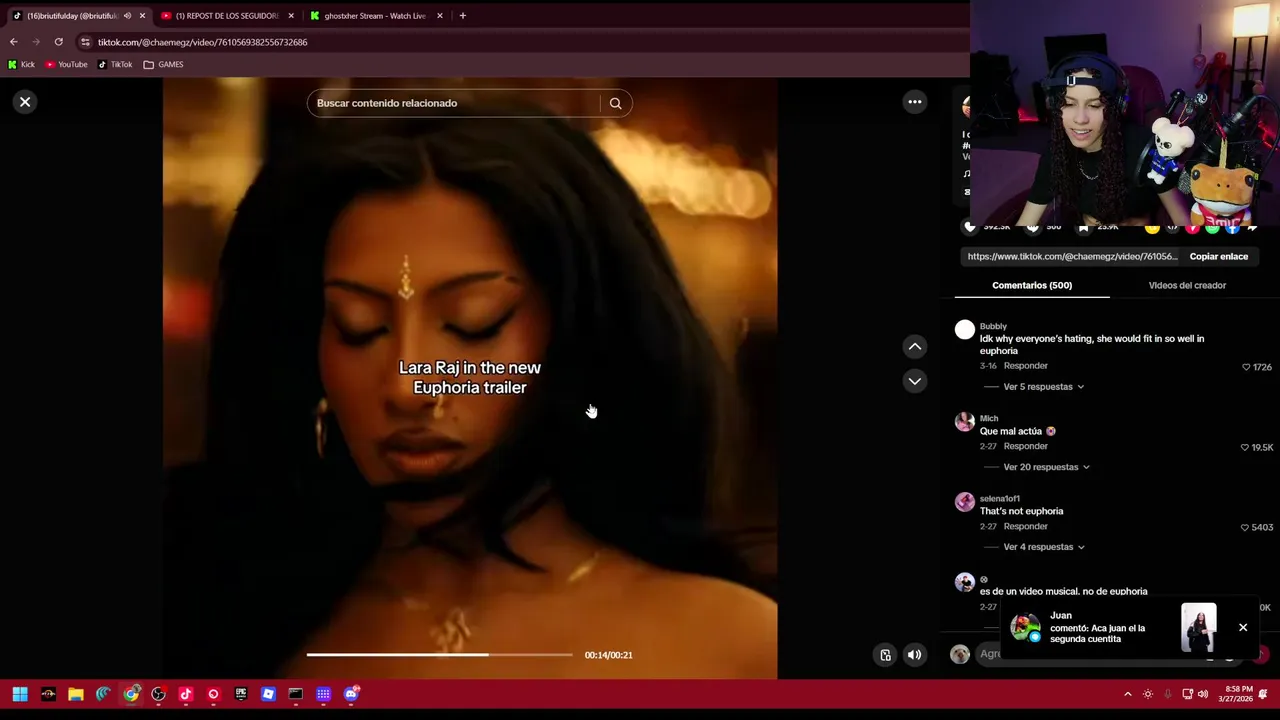Open Mich's profile avatar
This screenshot has height=720, width=1280.
[x=964, y=422]
